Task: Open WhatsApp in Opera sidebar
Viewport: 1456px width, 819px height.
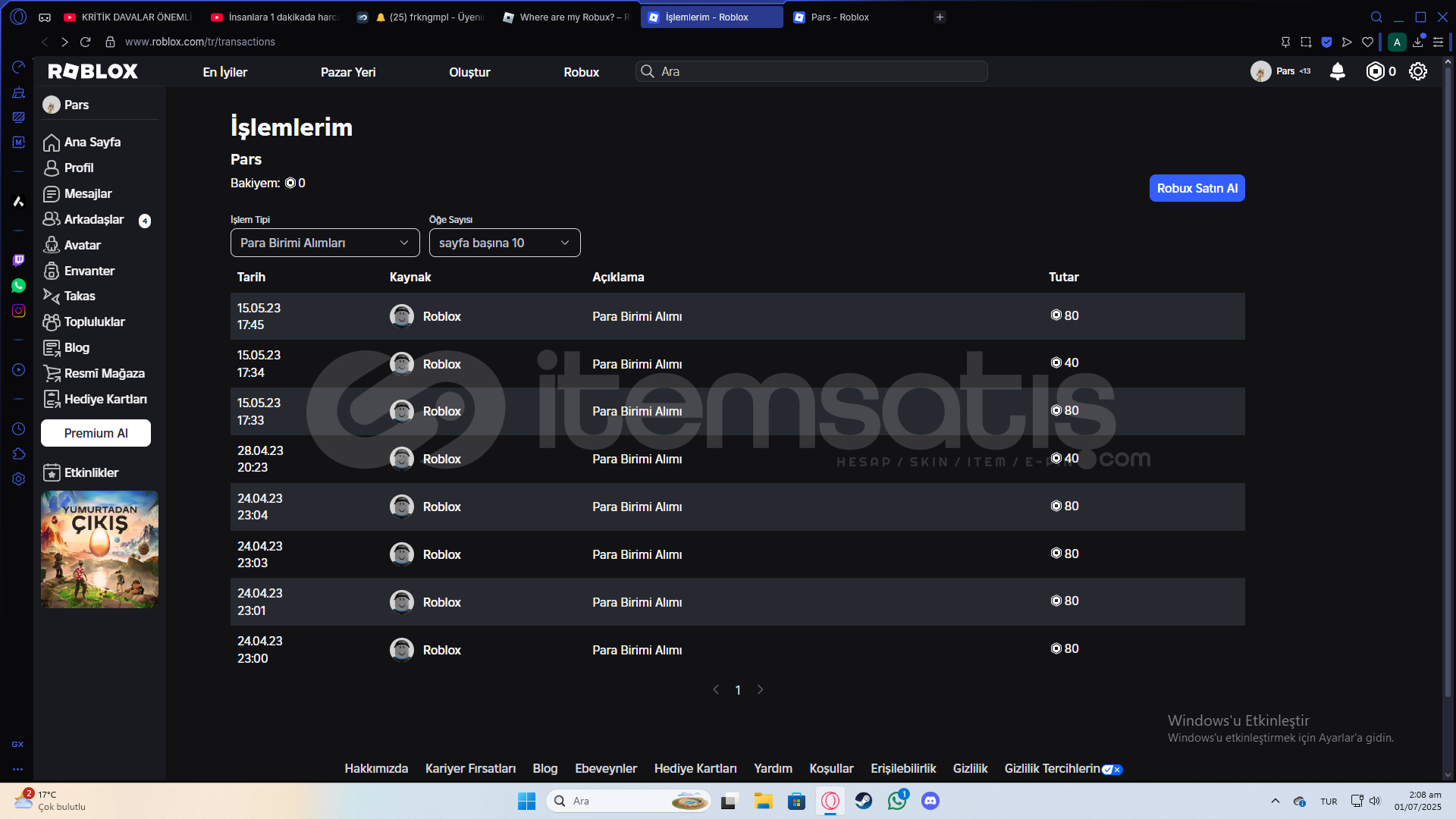Action: coord(18,285)
